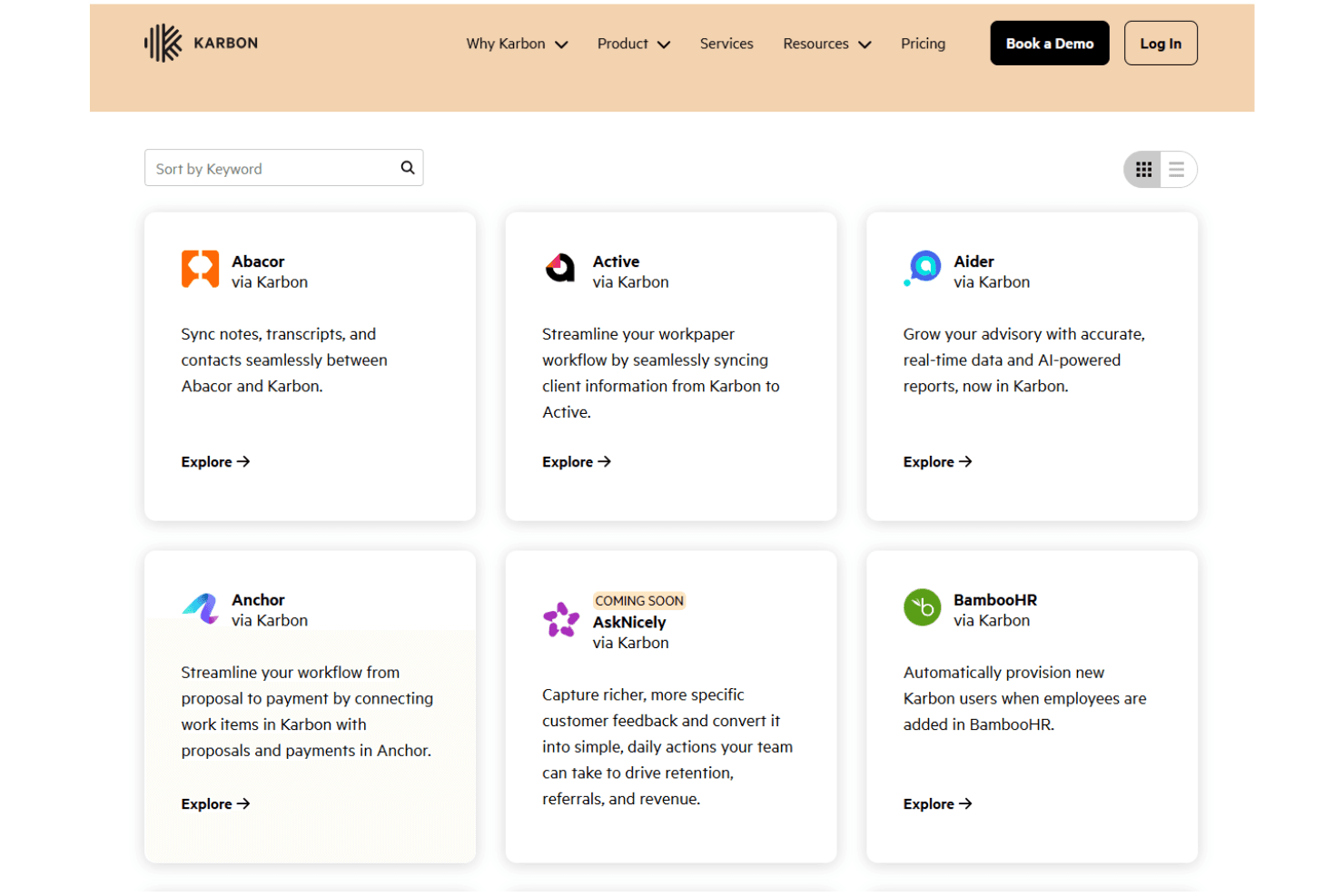Explore the Active integration
The image size is (1344, 896).
click(577, 462)
